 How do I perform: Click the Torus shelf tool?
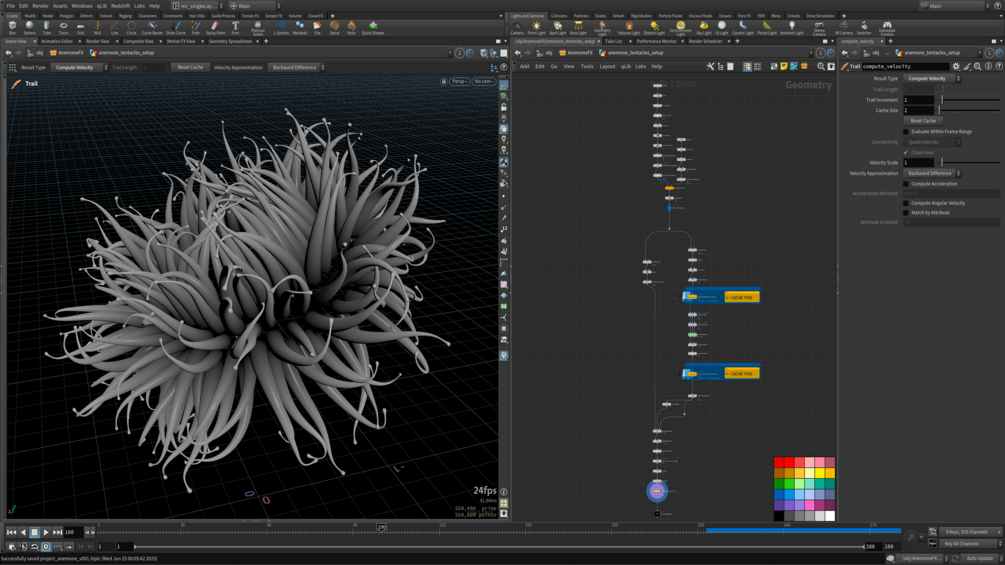click(x=63, y=27)
